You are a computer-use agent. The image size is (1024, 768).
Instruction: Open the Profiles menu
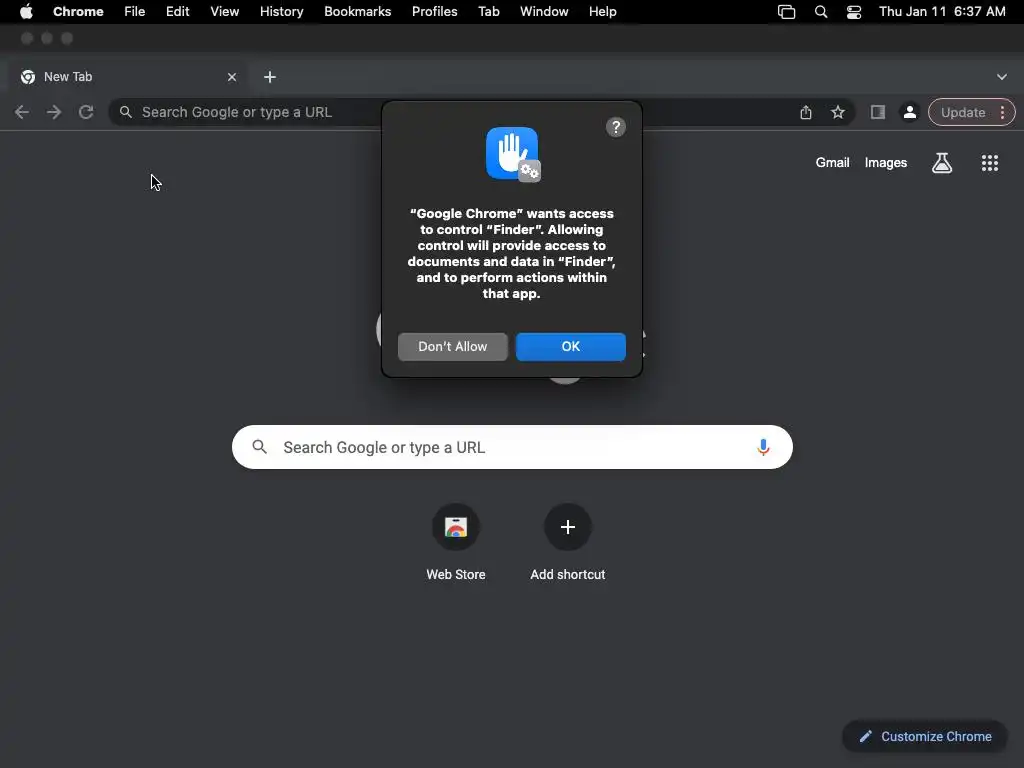(x=434, y=12)
